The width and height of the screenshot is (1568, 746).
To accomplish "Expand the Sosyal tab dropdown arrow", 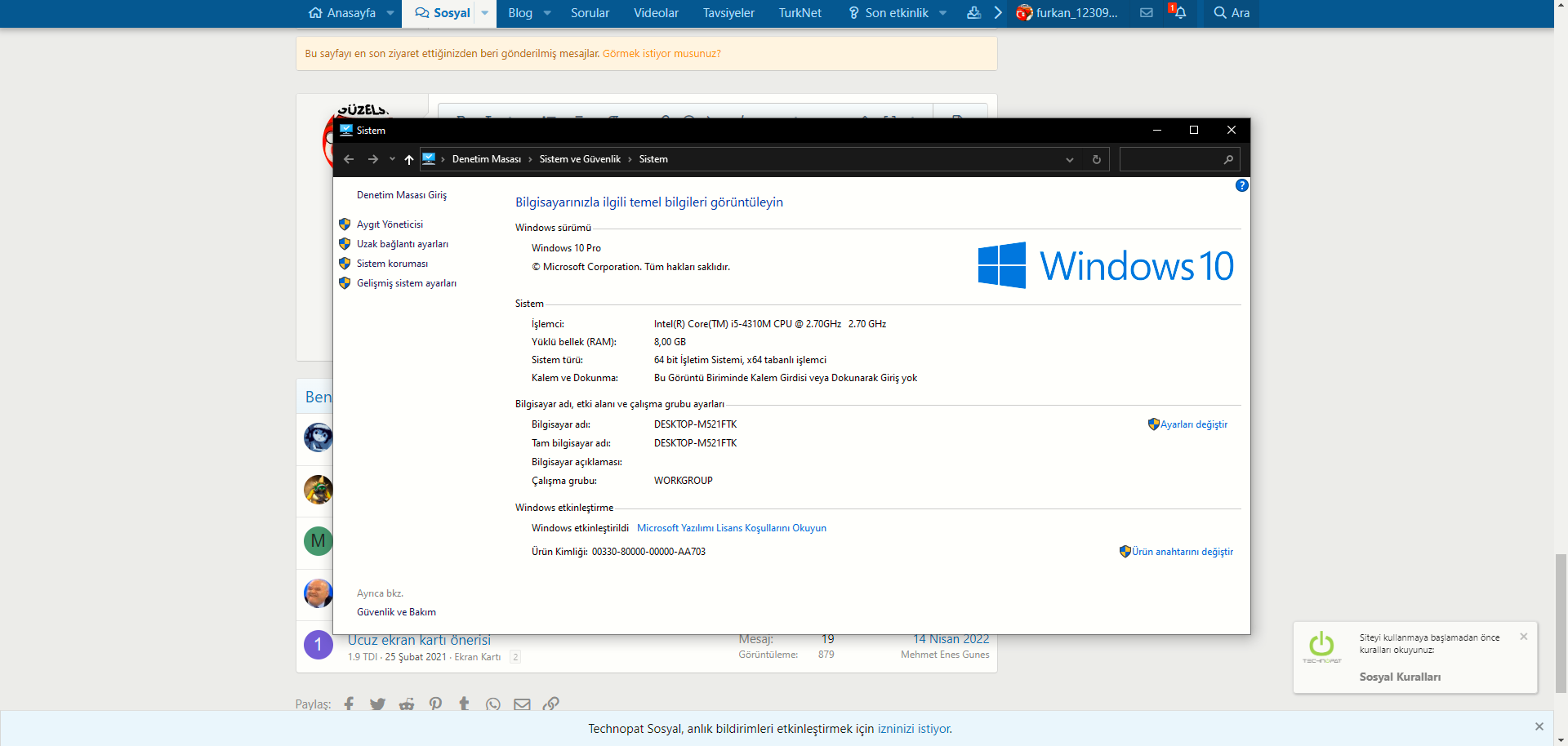I will 485,13.
